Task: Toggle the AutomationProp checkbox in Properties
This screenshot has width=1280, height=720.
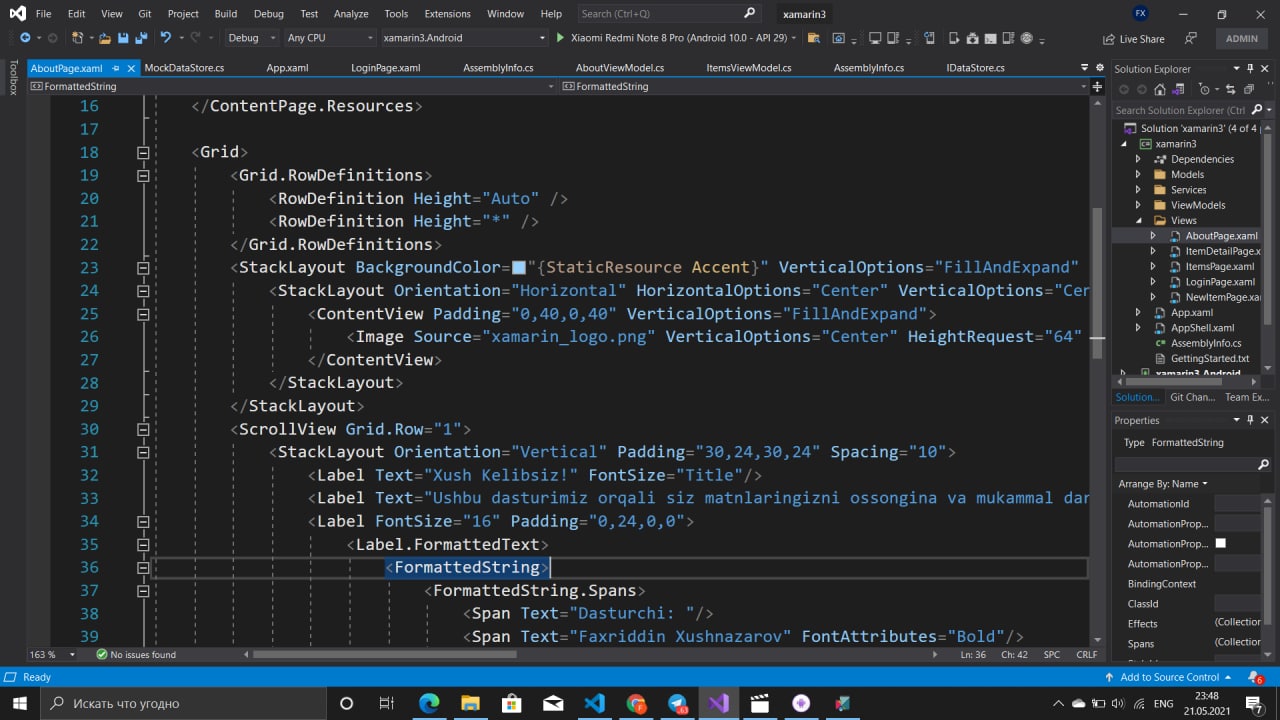Action: coord(1220,543)
